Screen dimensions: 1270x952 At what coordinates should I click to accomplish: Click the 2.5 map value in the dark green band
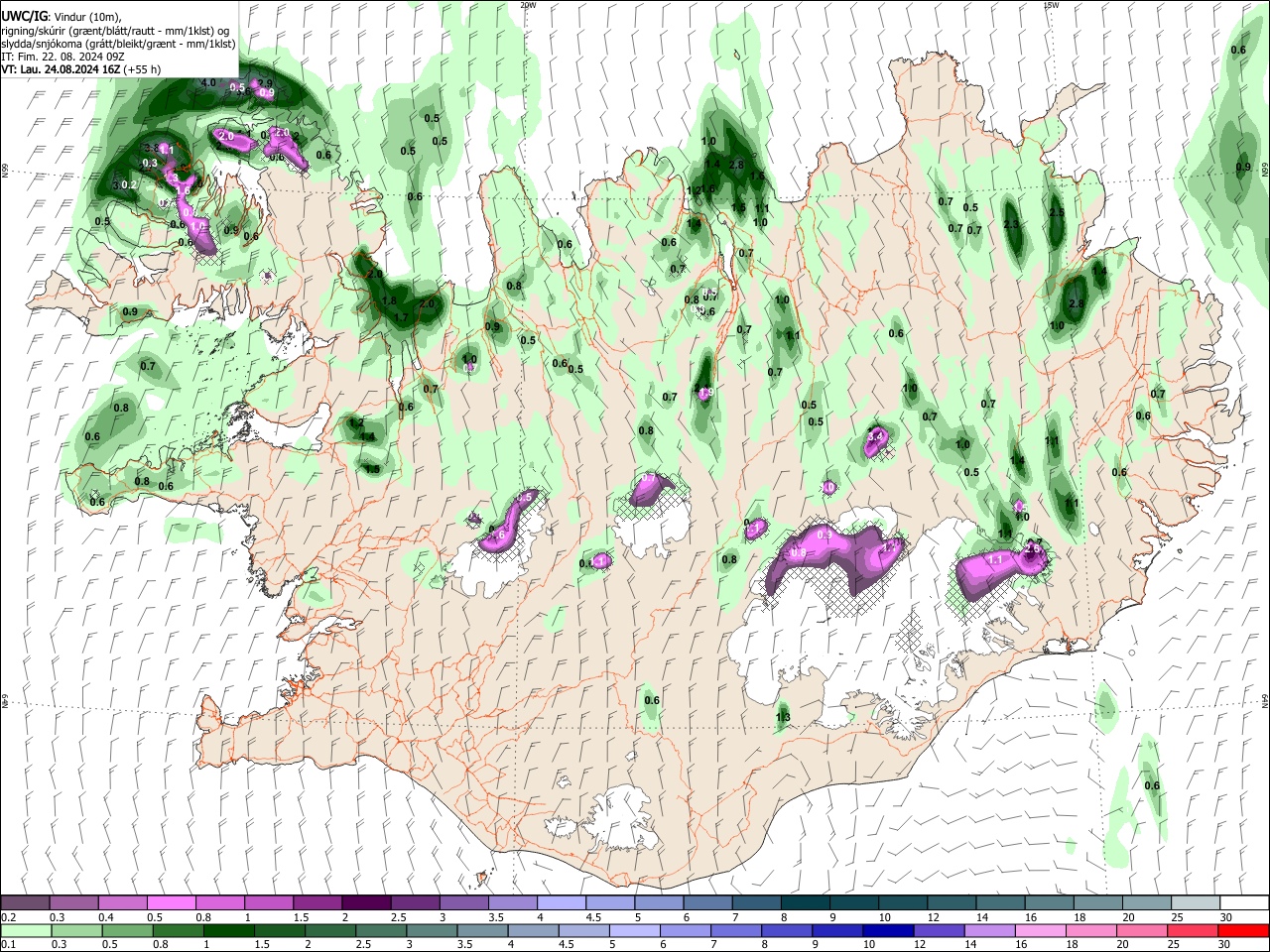1057,212
